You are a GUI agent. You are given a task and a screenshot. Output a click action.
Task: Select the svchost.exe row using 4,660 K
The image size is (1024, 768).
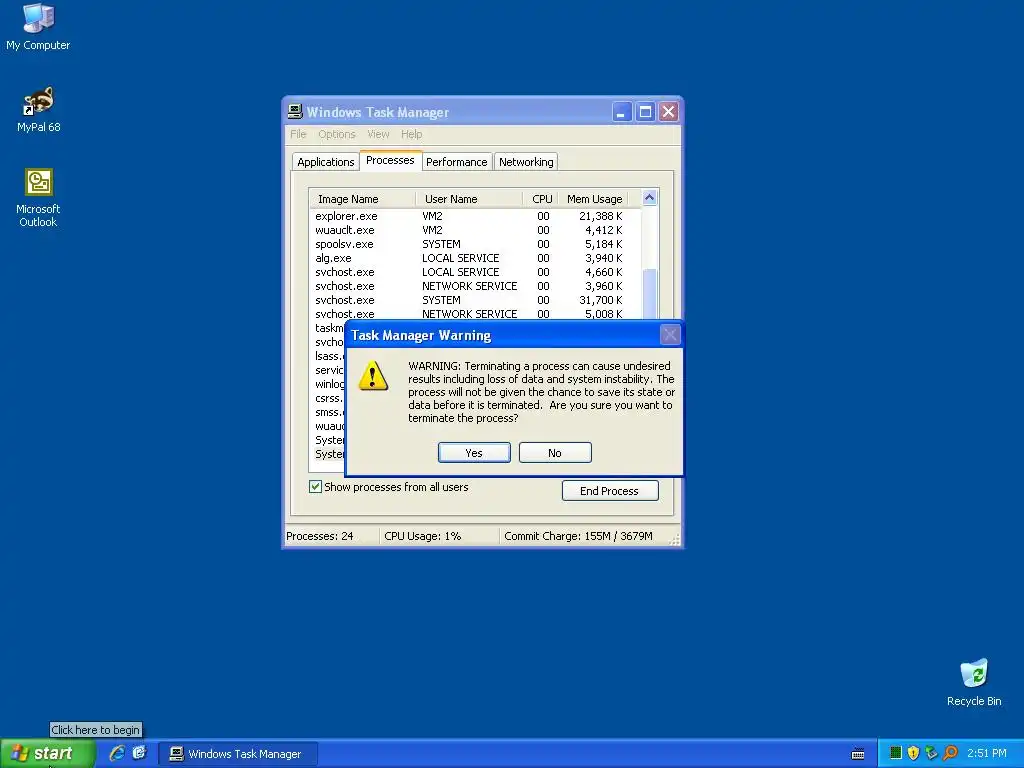(x=469, y=272)
